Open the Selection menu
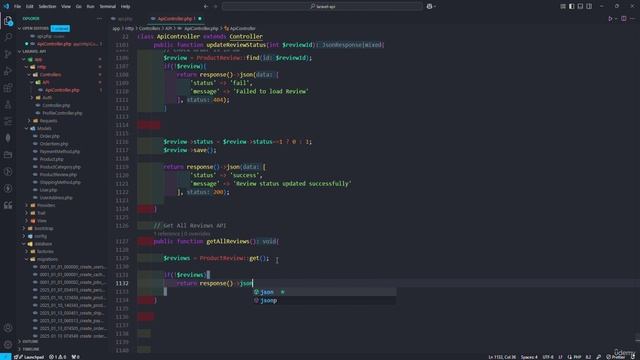 [x=47, y=7]
